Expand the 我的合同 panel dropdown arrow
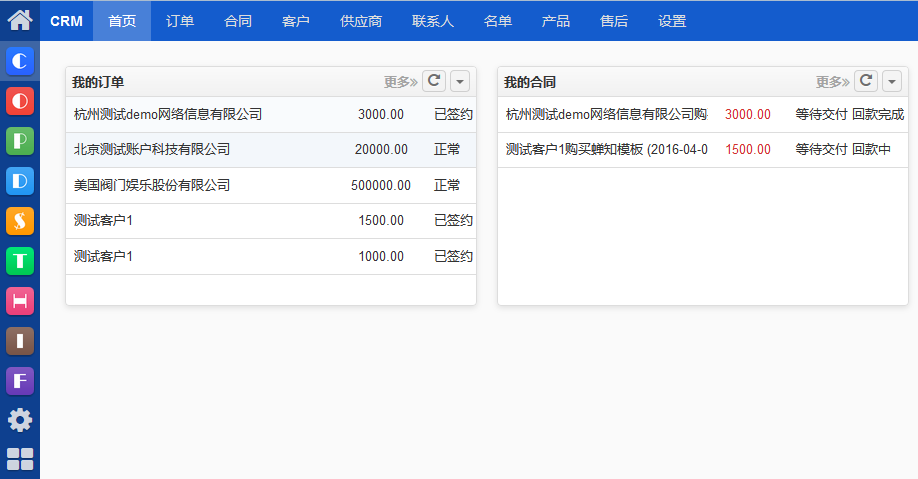The image size is (918, 479). (891, 81)
